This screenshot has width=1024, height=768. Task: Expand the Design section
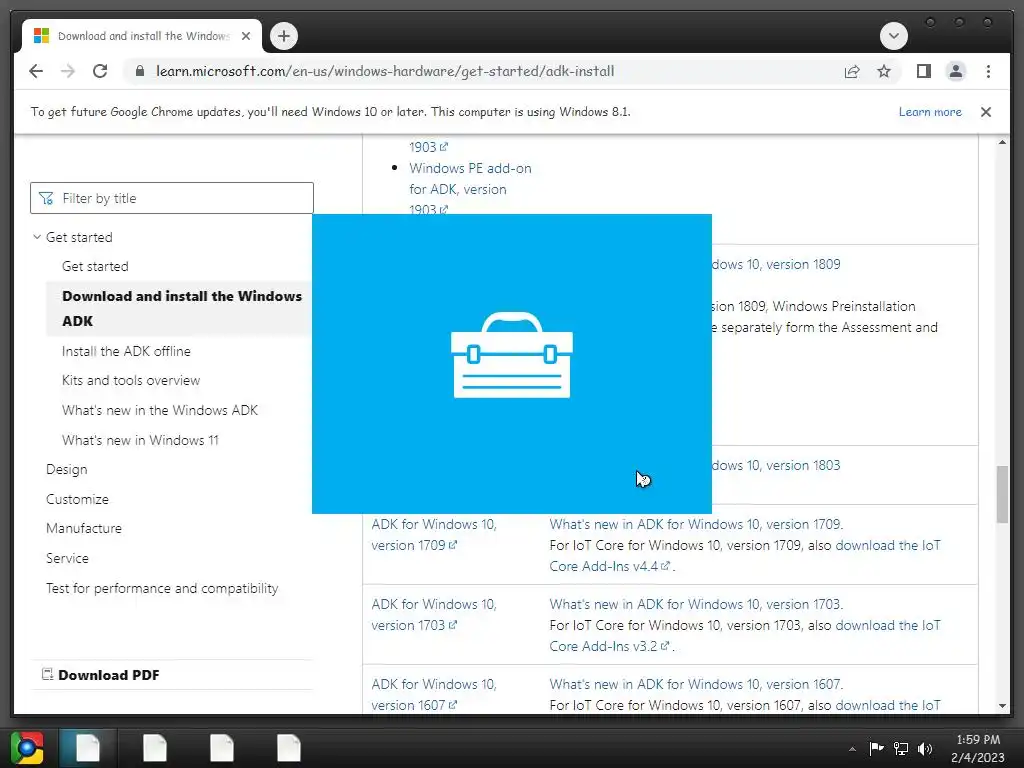click(67, 470)
